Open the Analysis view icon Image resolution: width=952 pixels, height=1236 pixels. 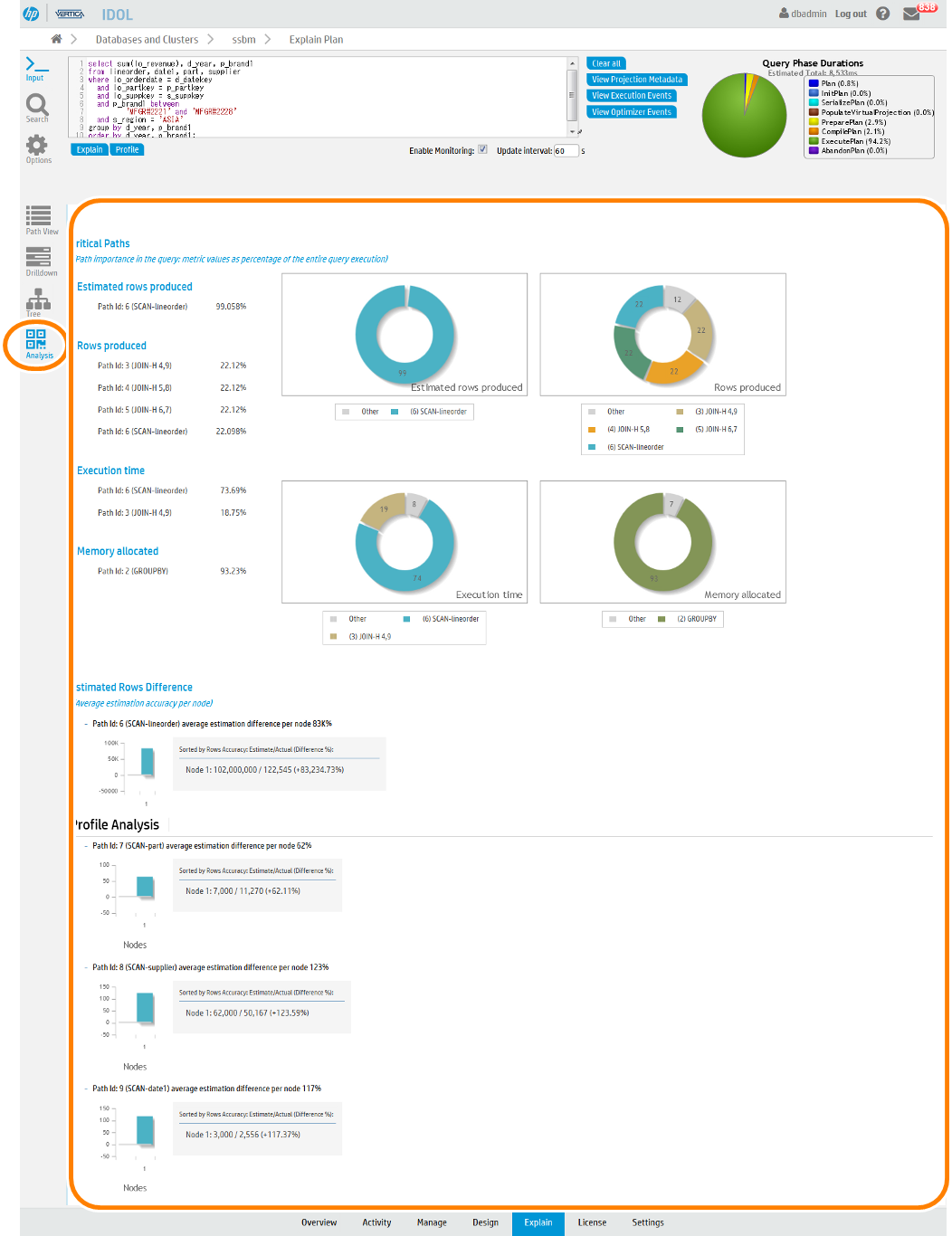coord(36,342)
